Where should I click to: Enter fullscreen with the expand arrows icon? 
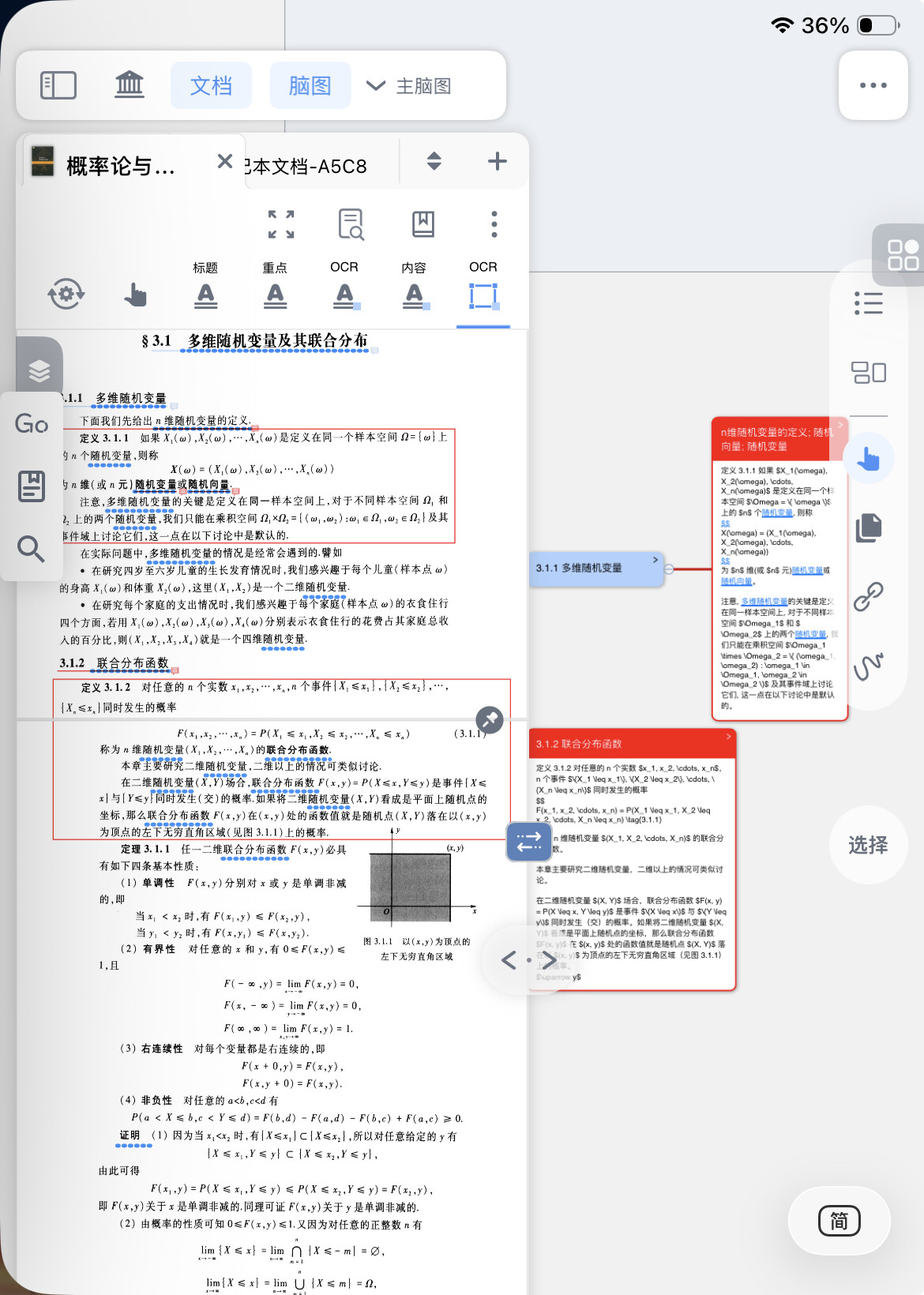click(x=281, y=224)
